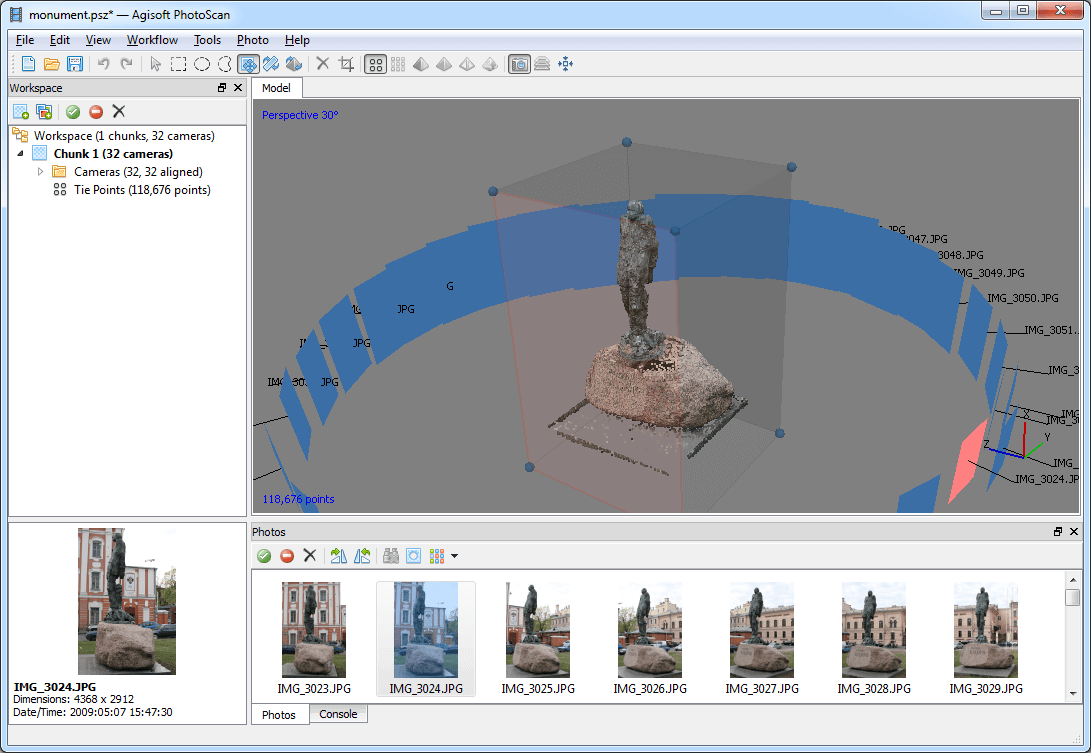Float the Photos pane with undock button

tap(1058, 532)
